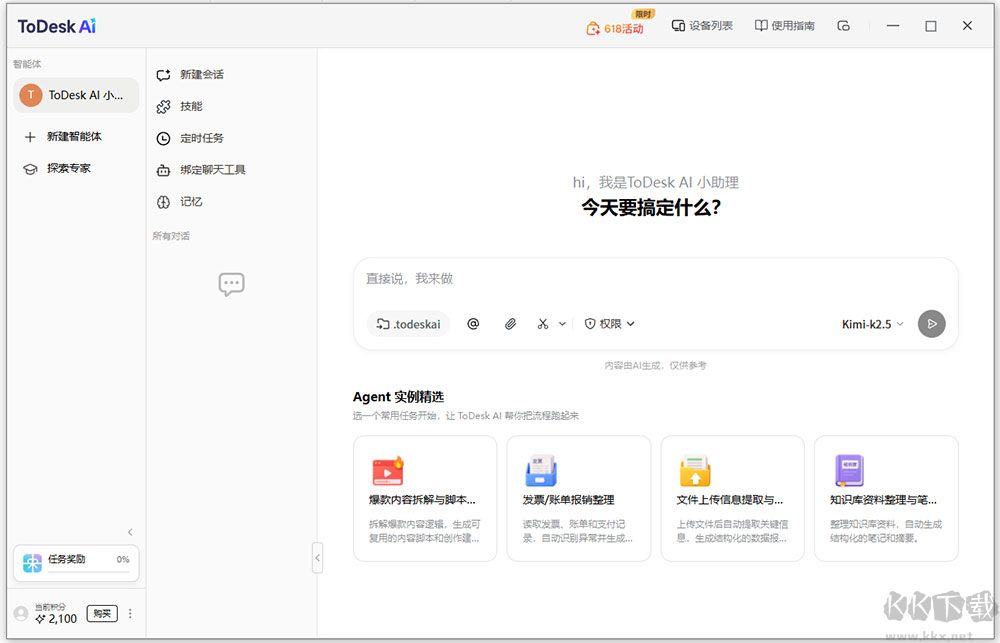Open the 爆款内容拆解与脚本 card
The height and width of the screenshot is (643, 1000).
pyautogui.click(x=425, y=499)
